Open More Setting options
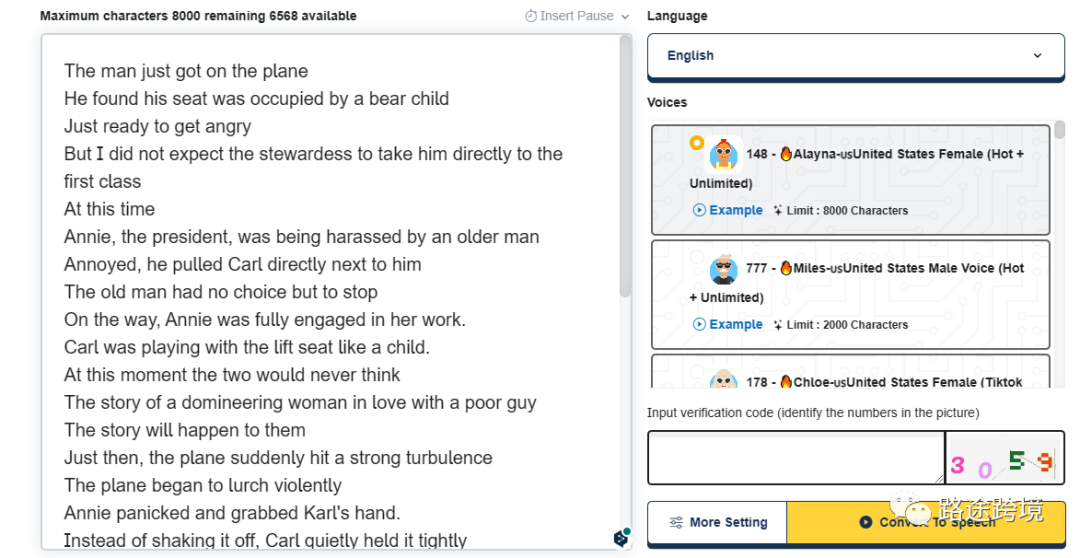The image size is (1080, 558). tap(718, 522)
